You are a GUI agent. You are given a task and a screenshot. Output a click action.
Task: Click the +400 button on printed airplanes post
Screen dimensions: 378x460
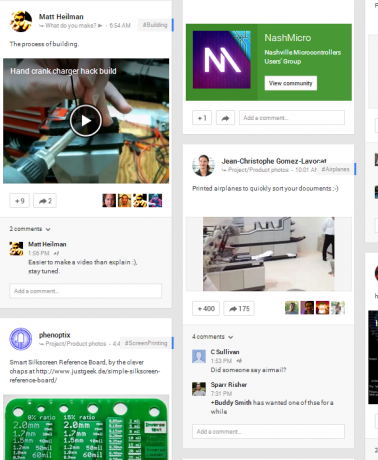206,308
